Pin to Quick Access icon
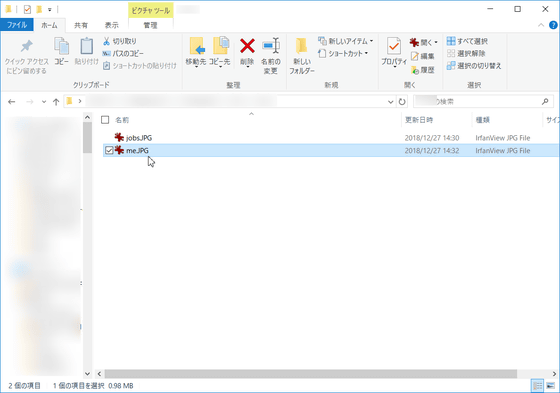 pyautogui.click(x=26, y=46)
